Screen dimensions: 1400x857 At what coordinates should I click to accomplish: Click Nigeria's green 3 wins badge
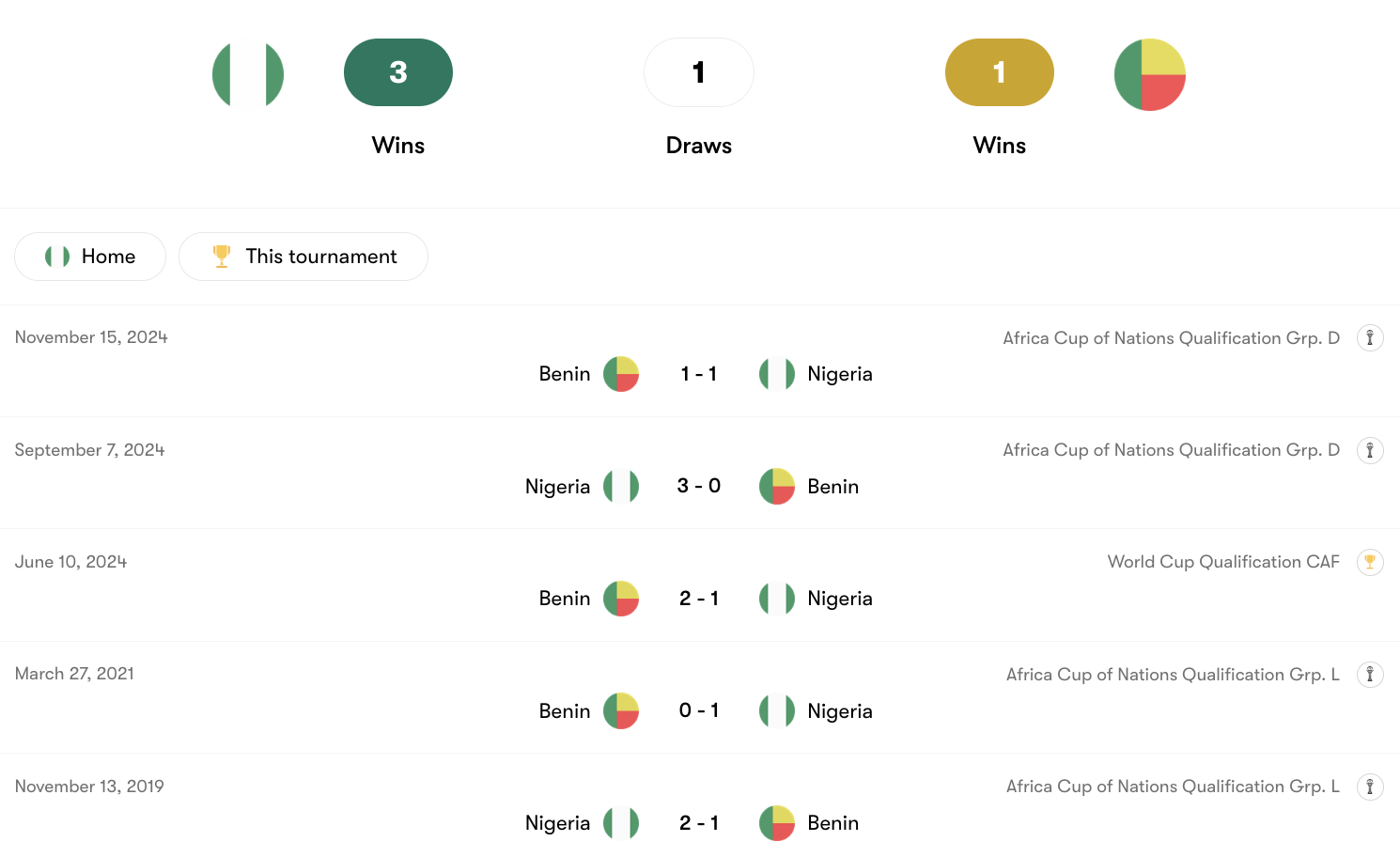(x=398, y=72)
